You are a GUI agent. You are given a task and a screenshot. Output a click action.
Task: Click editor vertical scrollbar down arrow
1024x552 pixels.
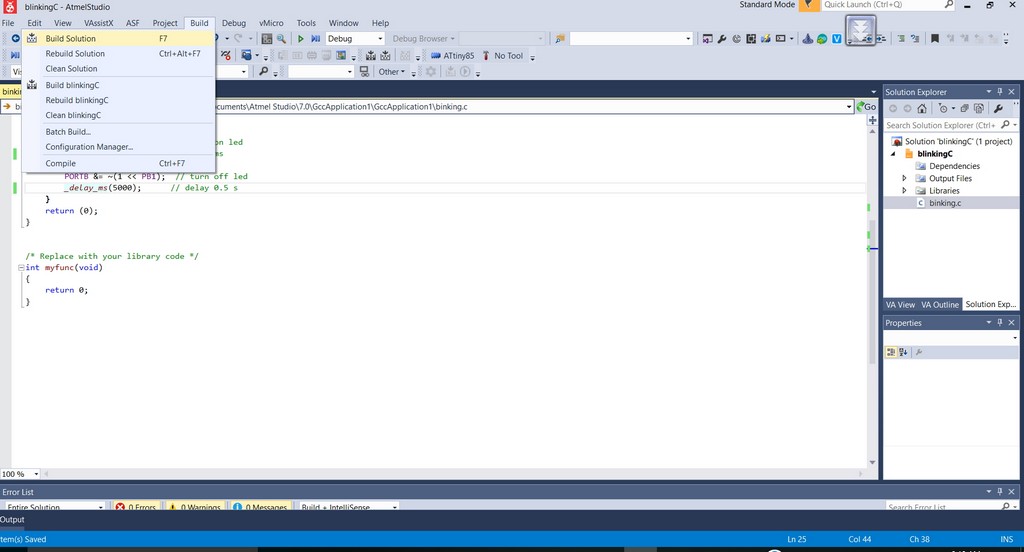click(872, 463)
